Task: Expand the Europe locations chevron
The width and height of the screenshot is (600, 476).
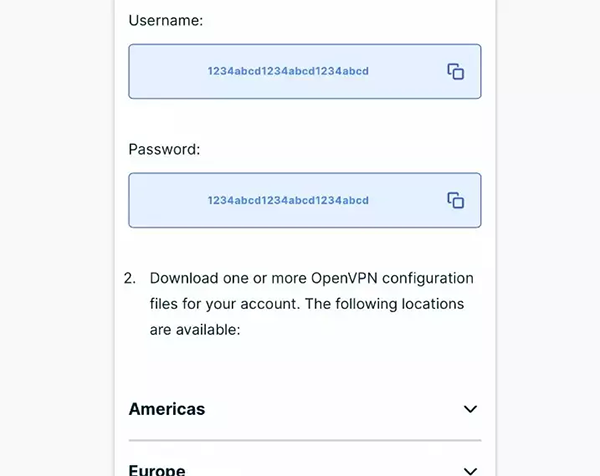Action: (x=470, y=470)
